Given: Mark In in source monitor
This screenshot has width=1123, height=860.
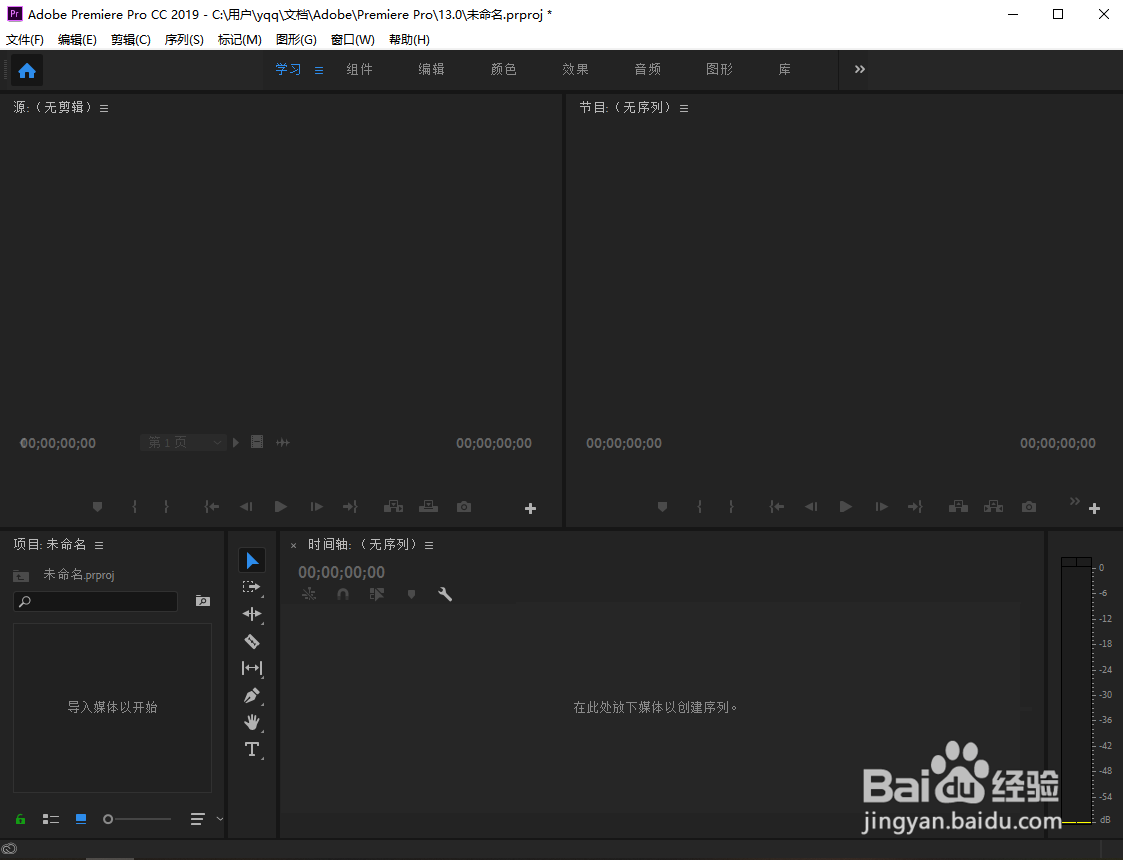Looking at the screenshot, I should (x=135, y=507).
